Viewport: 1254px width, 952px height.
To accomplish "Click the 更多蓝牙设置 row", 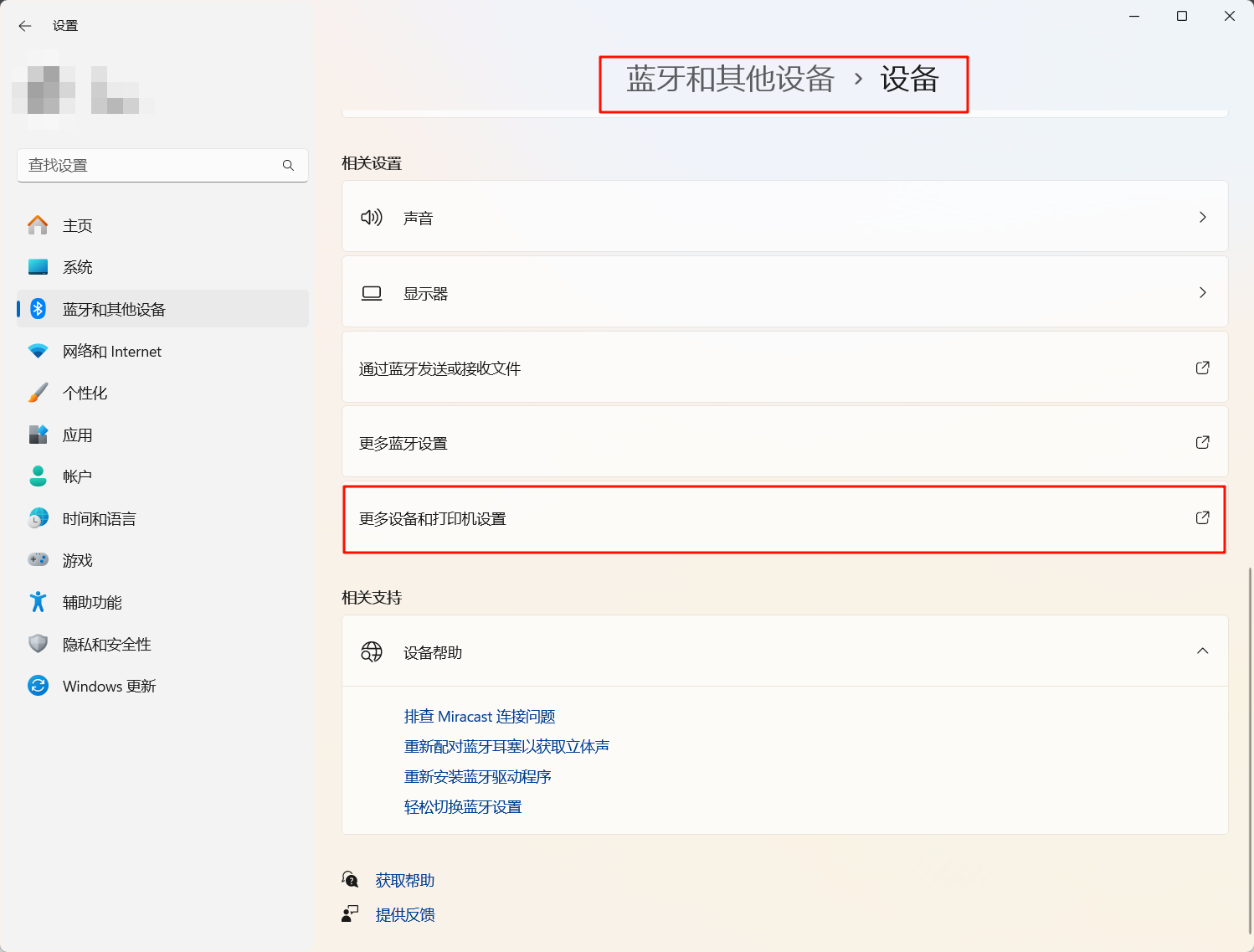I will (x=785, y=442).
